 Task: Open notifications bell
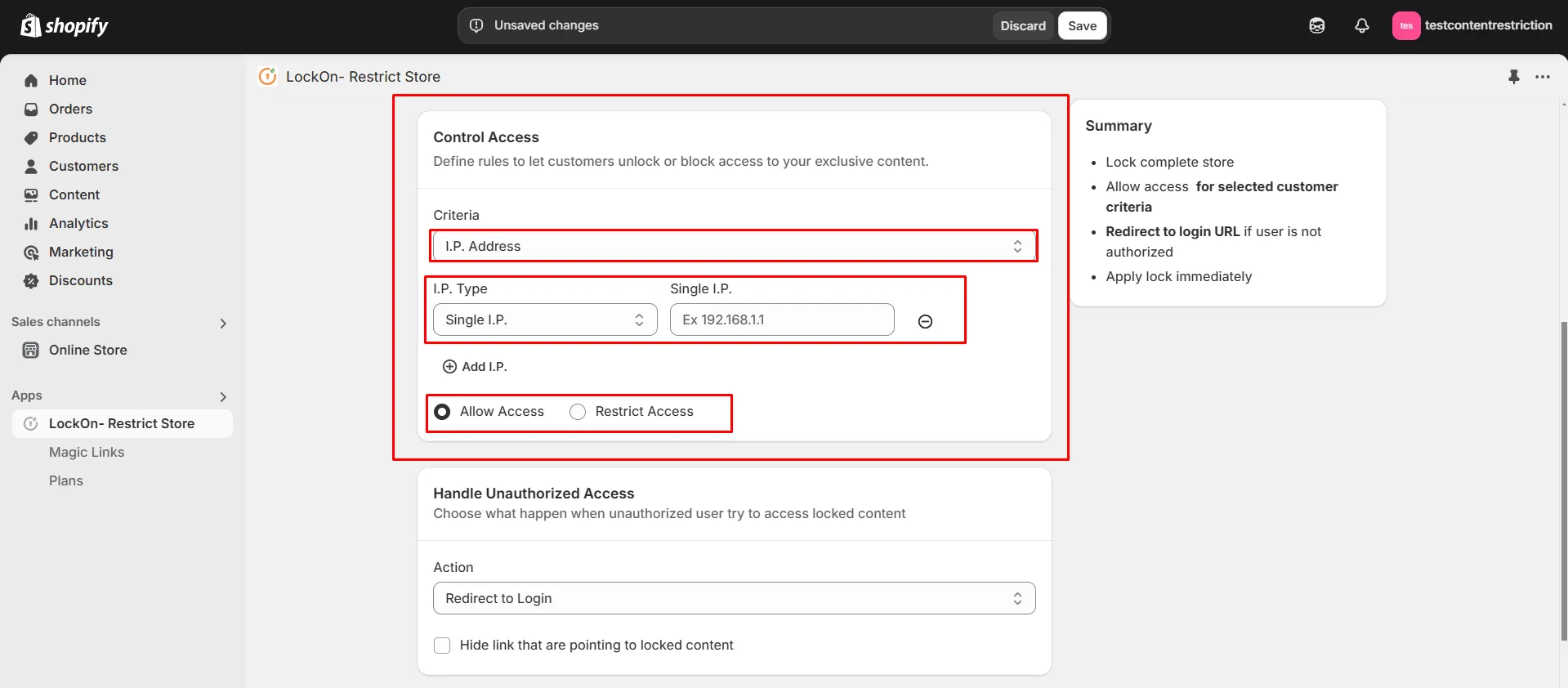(1362, 25)
